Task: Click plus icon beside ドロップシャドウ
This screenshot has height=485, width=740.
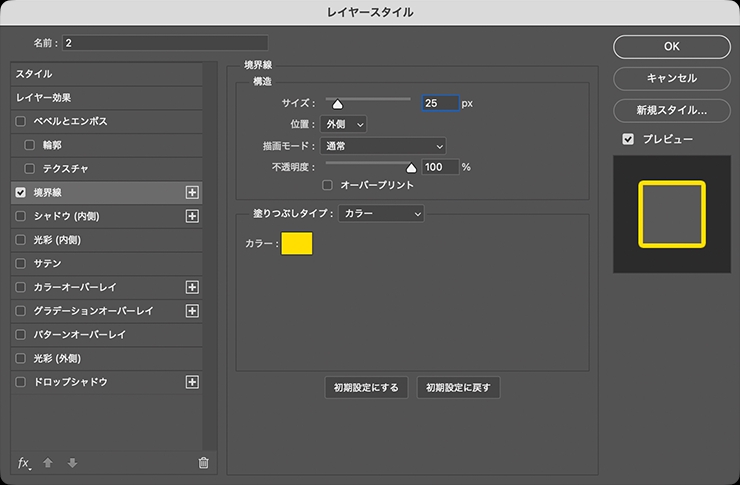Action: tap(193, 382)
